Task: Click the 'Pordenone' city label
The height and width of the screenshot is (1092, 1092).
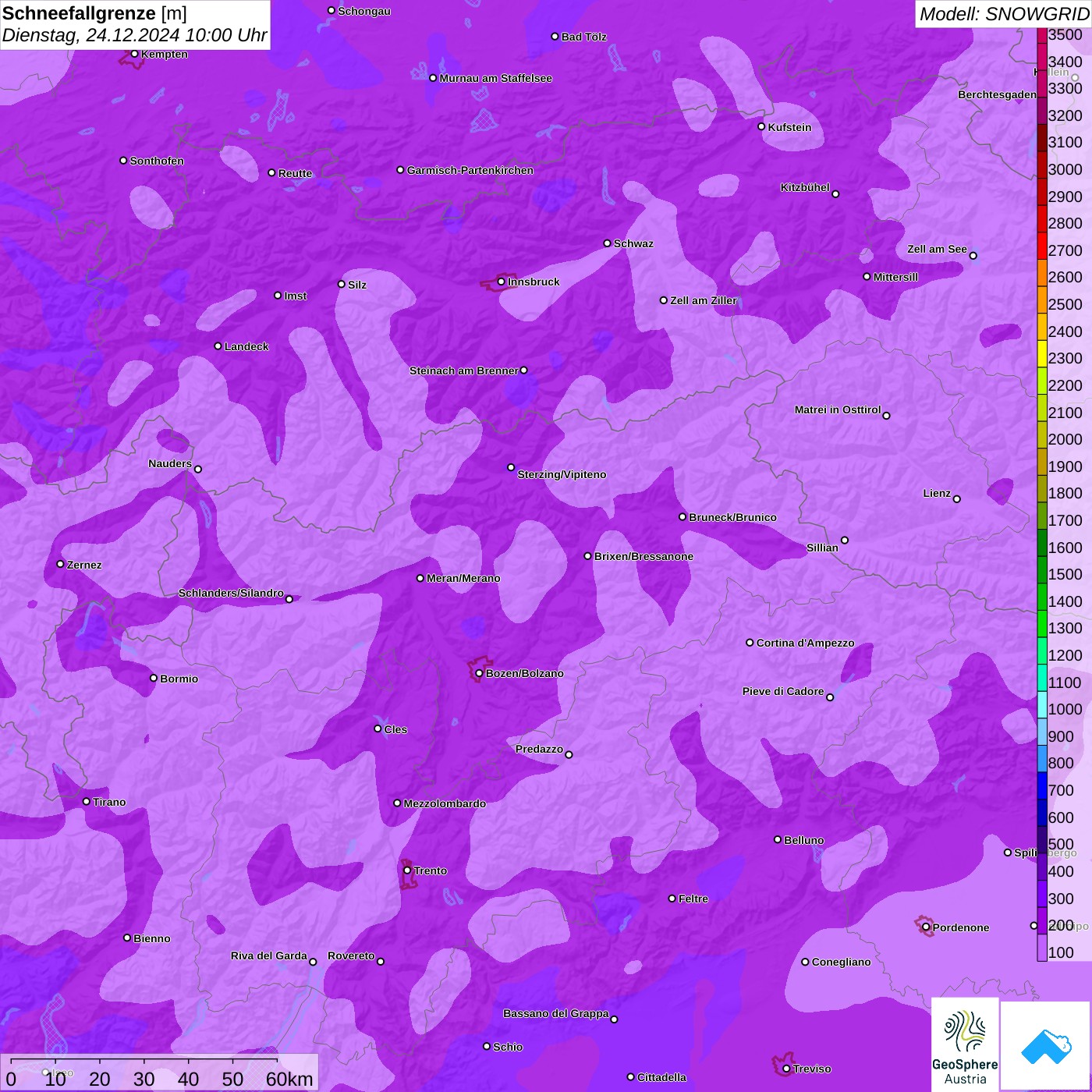Action: (961, 927)
